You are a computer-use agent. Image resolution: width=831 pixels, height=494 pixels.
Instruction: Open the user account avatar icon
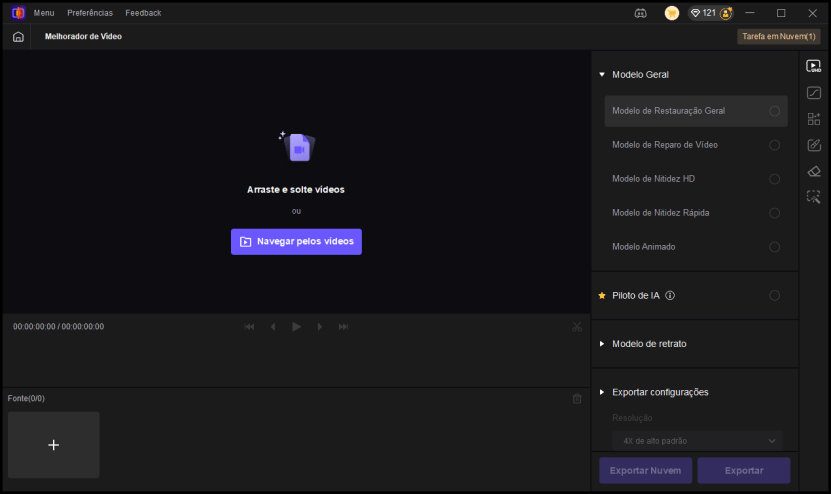(x=726, y=13)
